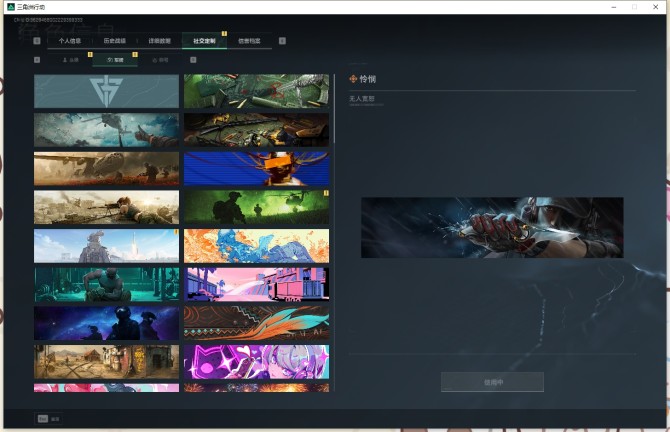Viewport: 670px width, 432px height.
Task: Click the 三角洲行动 app icon in the title bar
Action: [x=11, y=7]
